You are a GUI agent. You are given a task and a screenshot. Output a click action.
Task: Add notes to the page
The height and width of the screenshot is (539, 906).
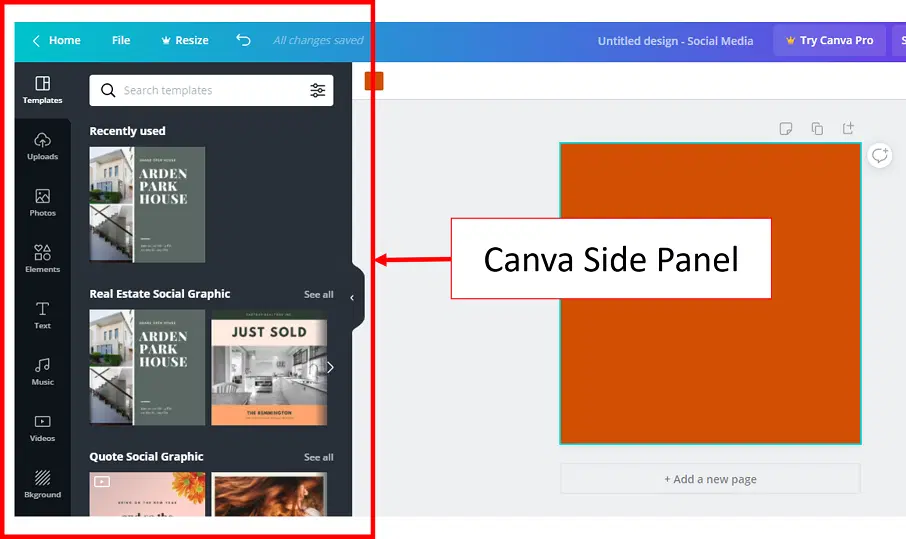pos(786,128)
